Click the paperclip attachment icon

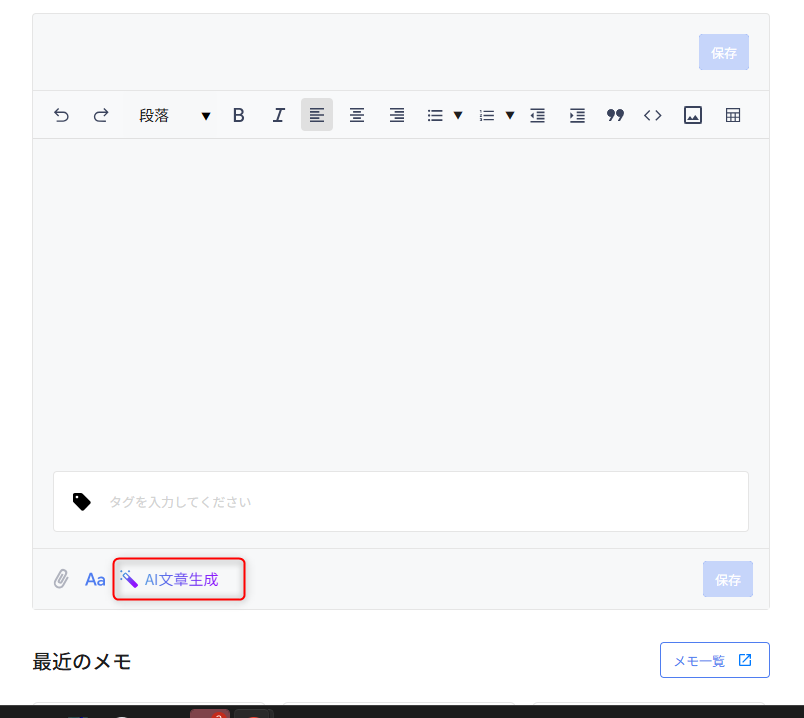[61, 579]
